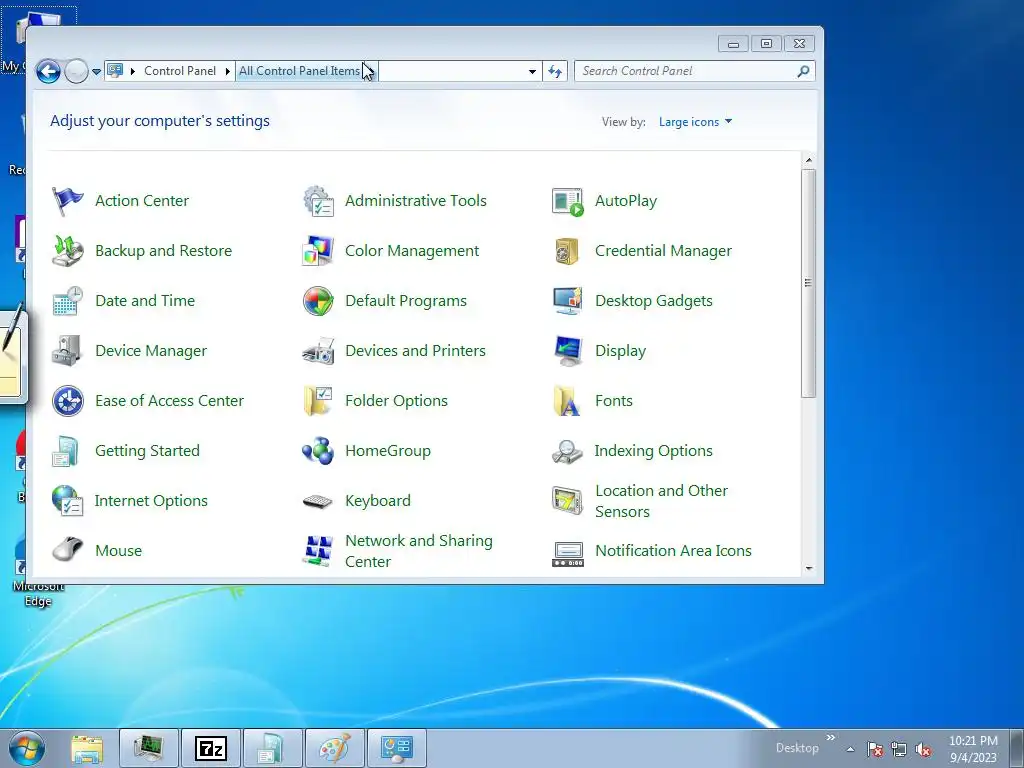Screen dimensions: 1024x768
Task: Open the Fonts folder icon
Action: tap(568, 400)
